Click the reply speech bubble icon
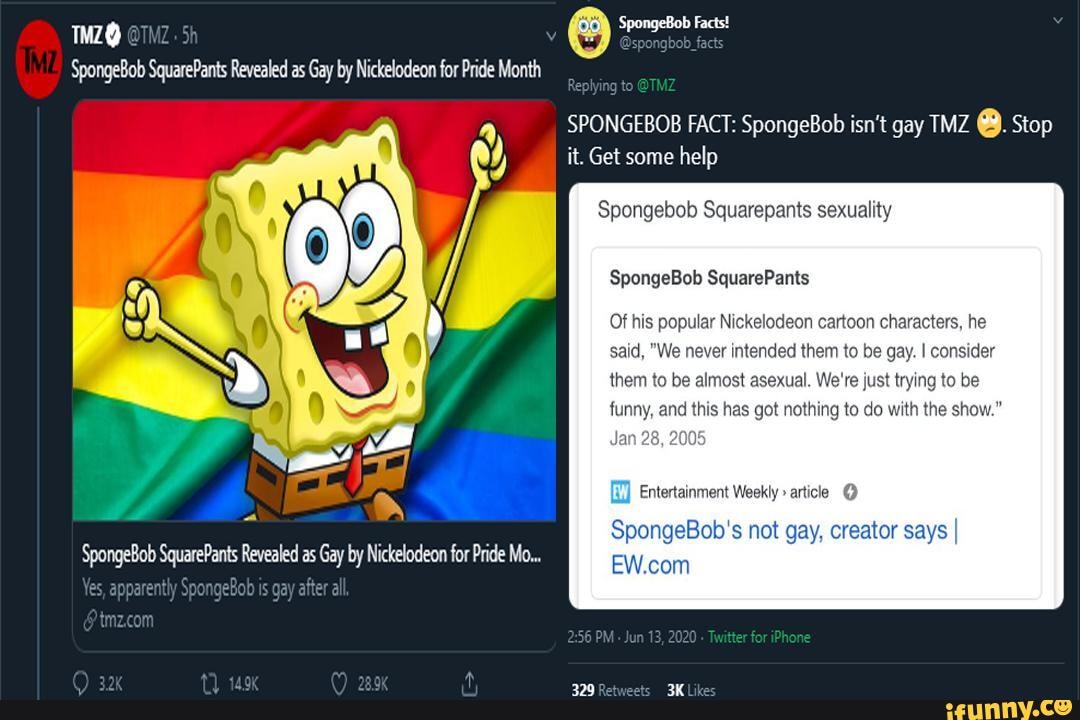The image size is (1080, 720). tap(80, 684)
